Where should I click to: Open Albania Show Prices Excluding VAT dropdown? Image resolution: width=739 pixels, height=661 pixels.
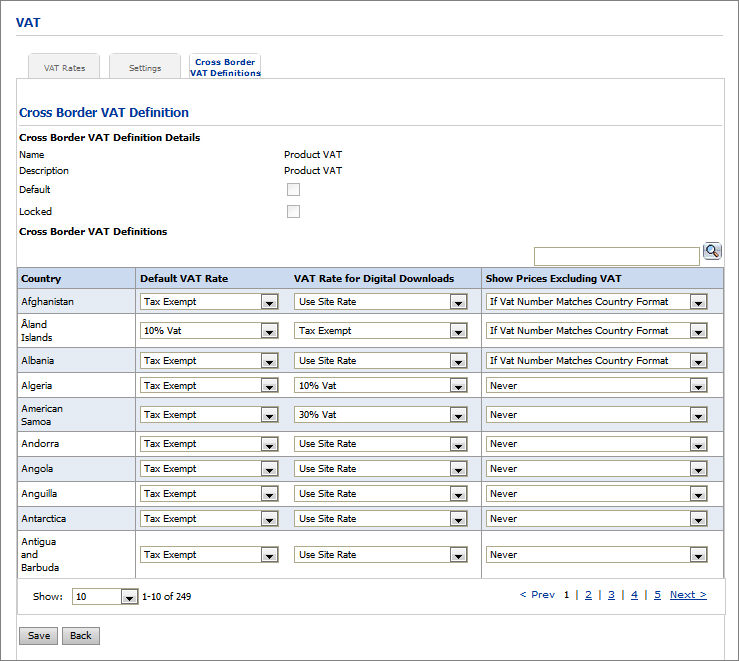click(596, 361)
